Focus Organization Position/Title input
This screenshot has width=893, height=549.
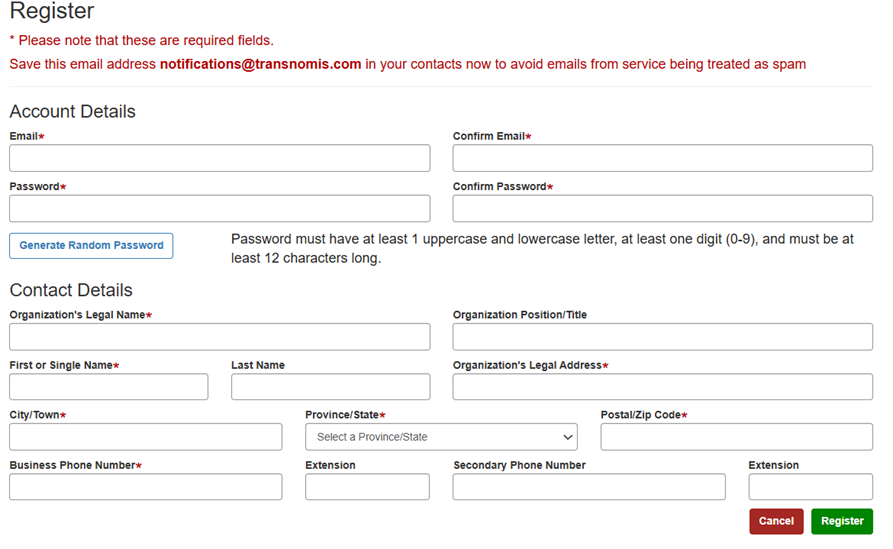[x=662, y=337]
